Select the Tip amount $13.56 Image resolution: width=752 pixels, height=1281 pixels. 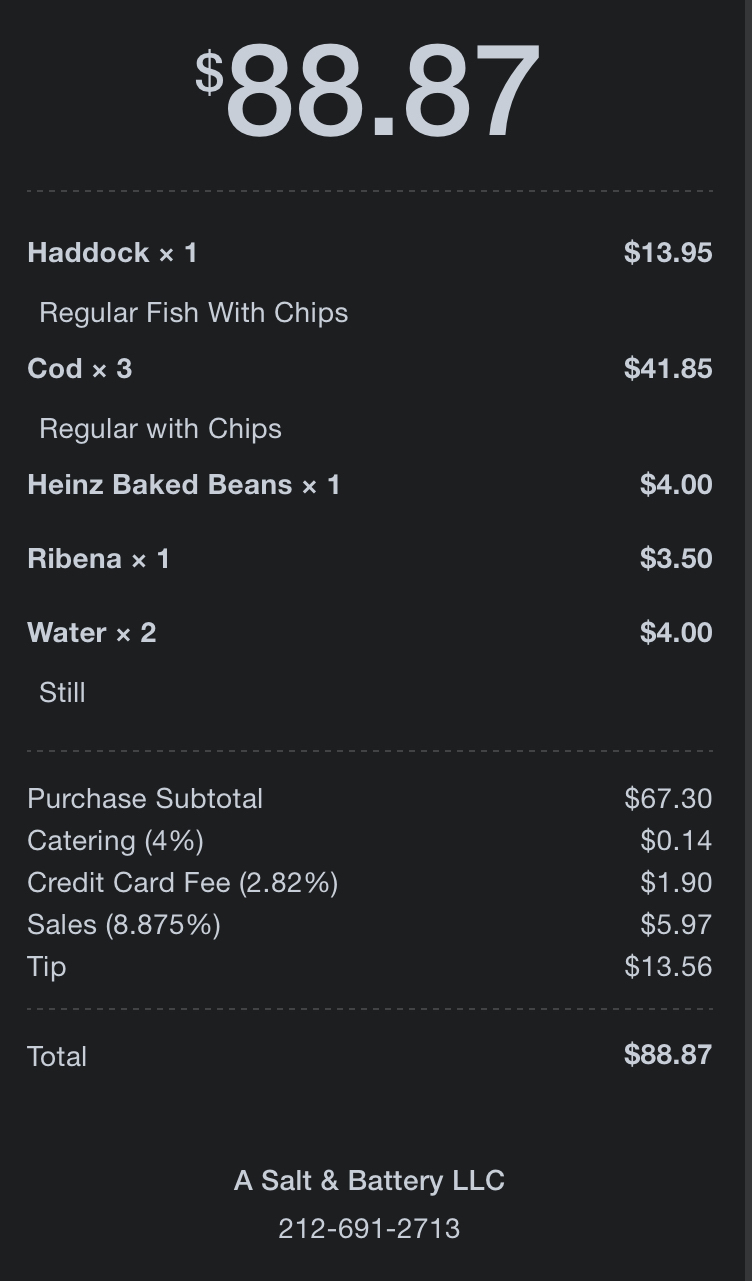pyautogui.click(x=668, y=967)
